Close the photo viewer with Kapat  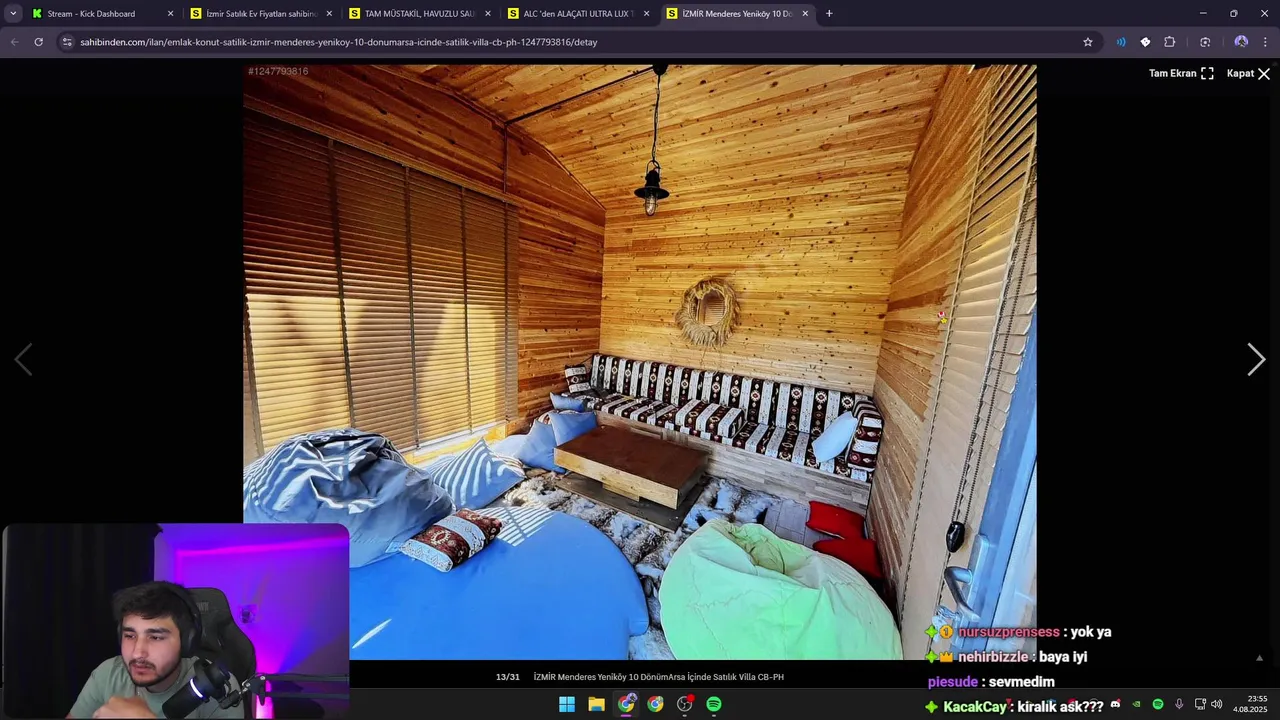1248,74
